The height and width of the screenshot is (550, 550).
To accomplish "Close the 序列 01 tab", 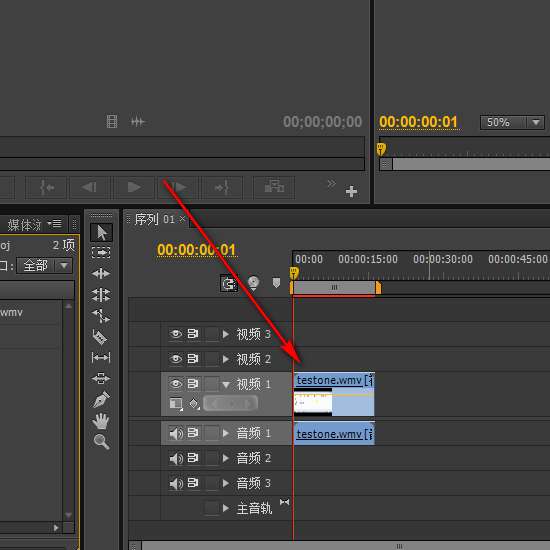I will pyautogui.click(x=182, y=219).
